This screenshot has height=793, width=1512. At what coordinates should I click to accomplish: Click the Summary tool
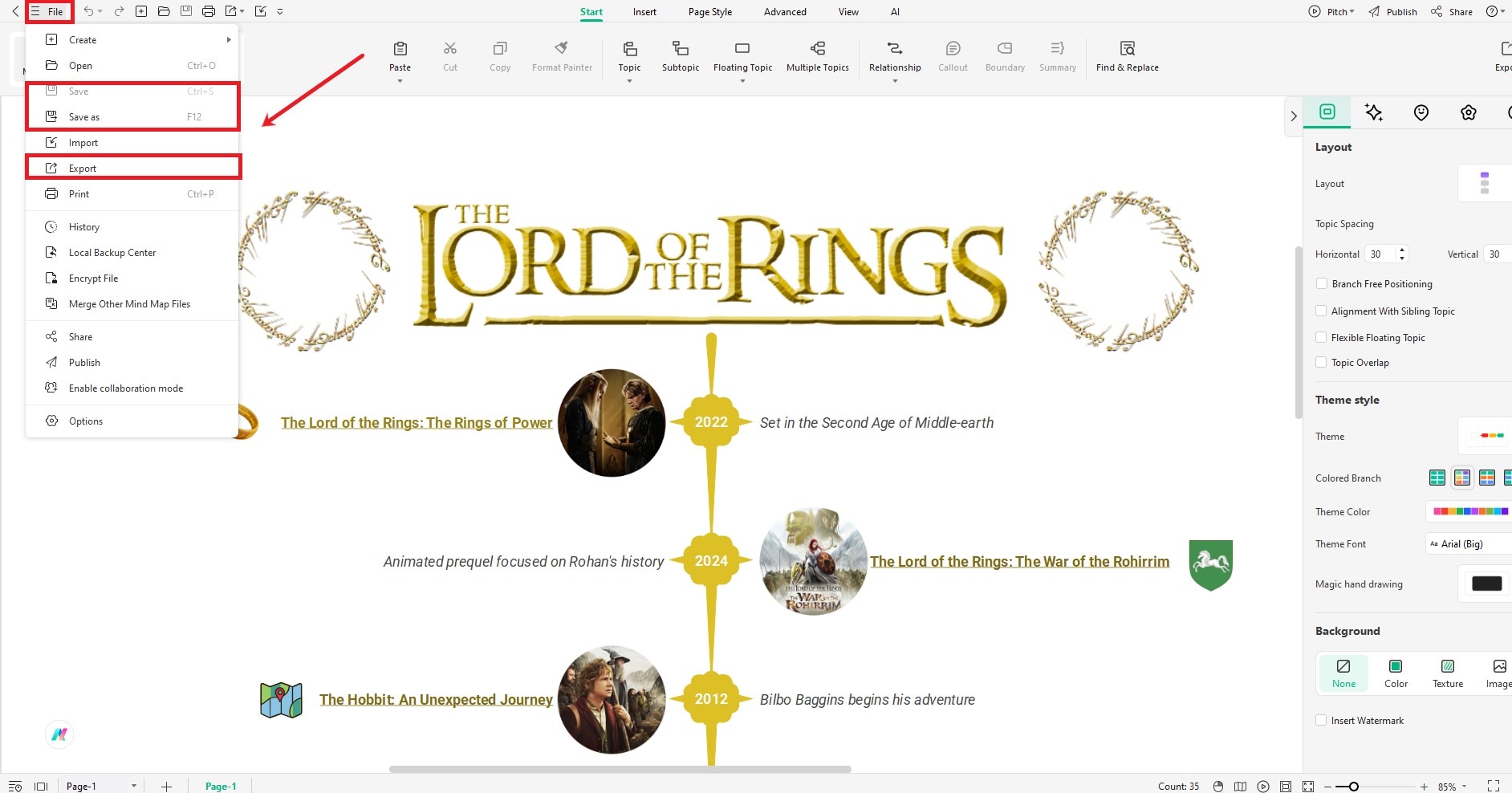[x=1057, y=56]
